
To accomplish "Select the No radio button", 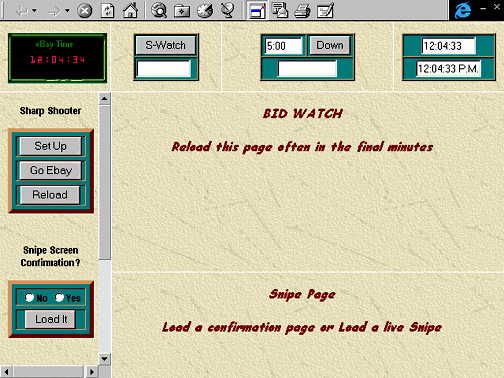I will tap(29, 297).
